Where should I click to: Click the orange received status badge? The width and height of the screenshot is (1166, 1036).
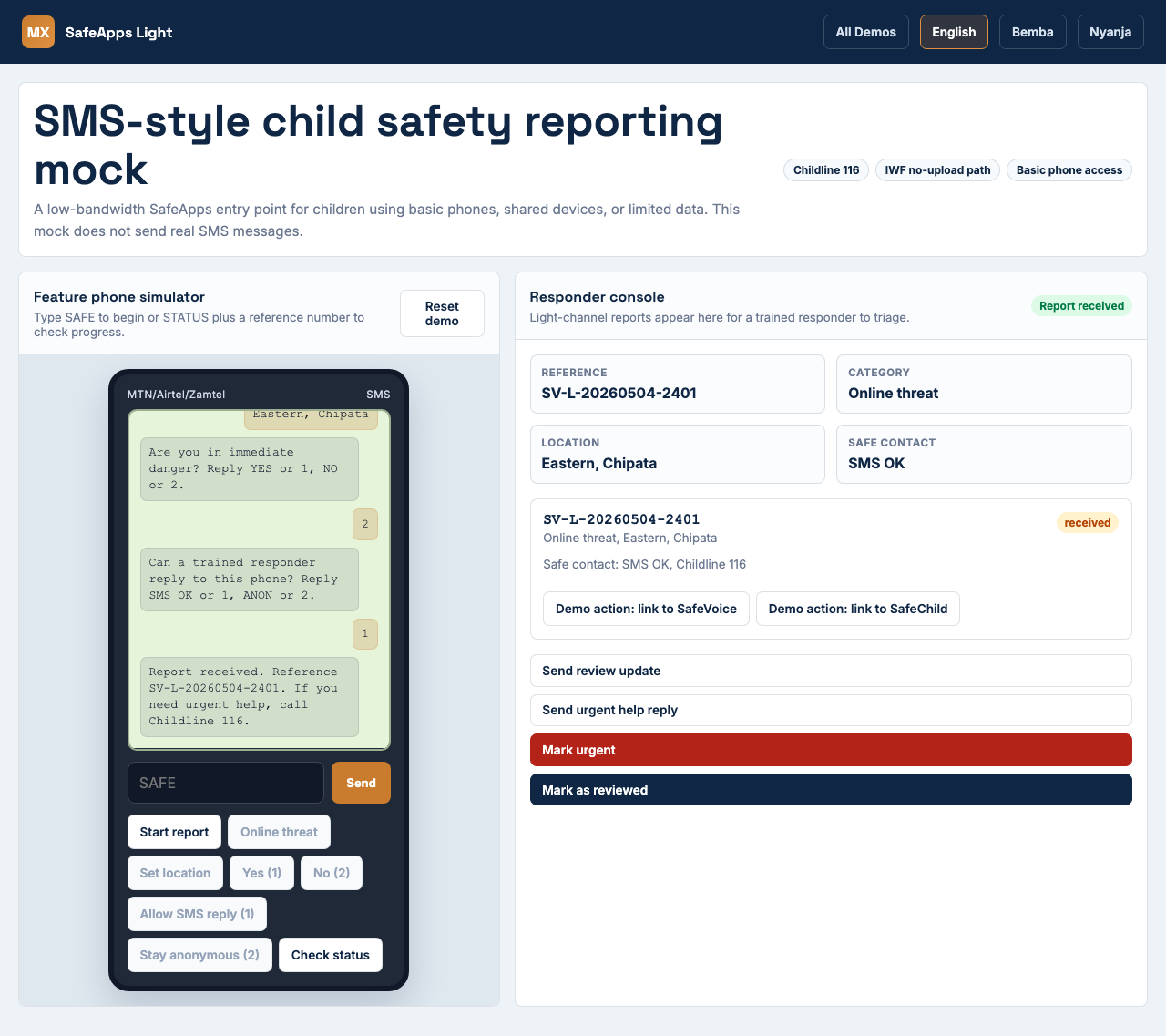(x=1088, y=523)
